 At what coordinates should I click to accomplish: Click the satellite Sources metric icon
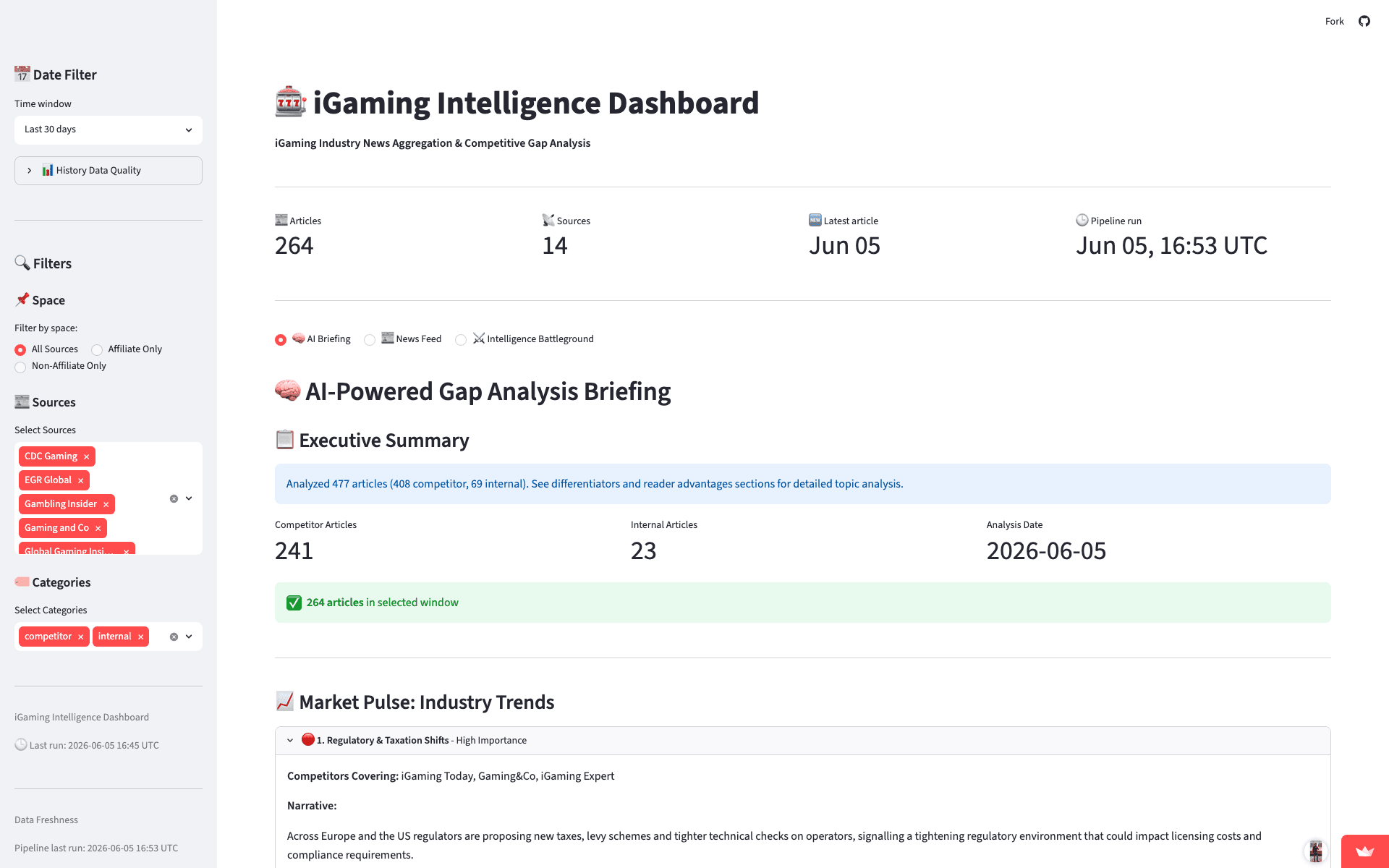(548, 220)
